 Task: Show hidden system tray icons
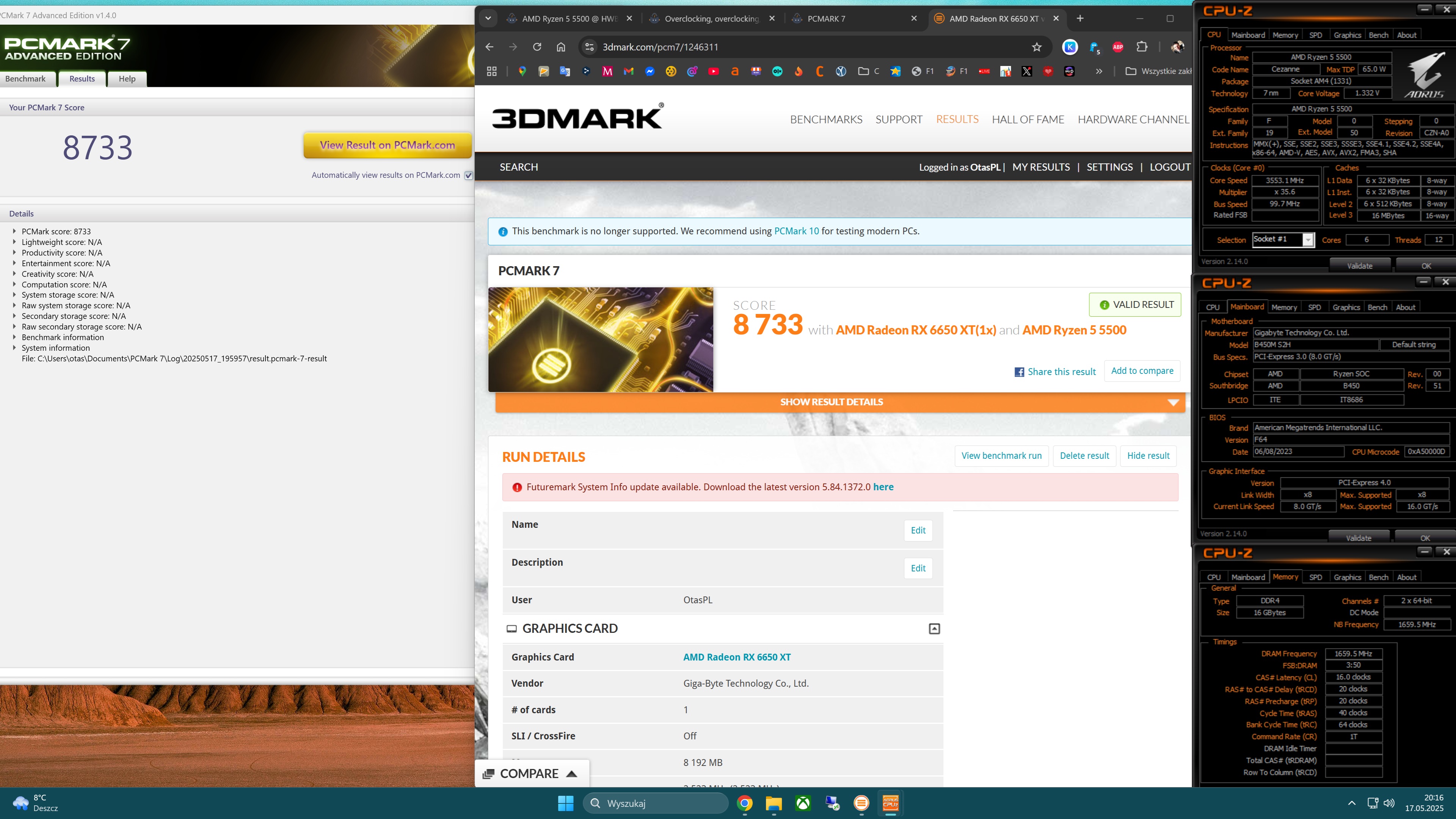coord(1351,803)
